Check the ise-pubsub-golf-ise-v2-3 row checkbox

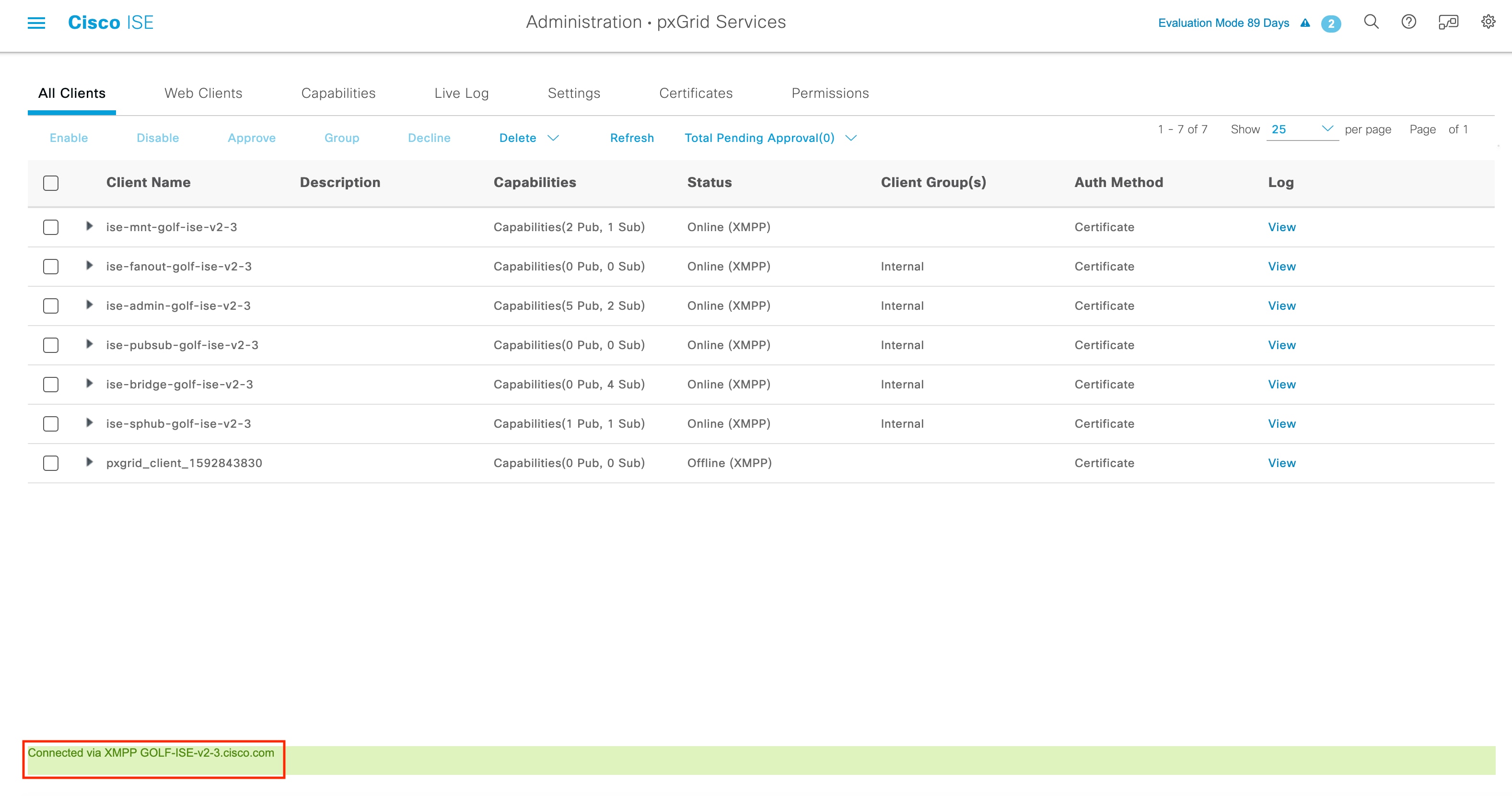tap(51, 345)
